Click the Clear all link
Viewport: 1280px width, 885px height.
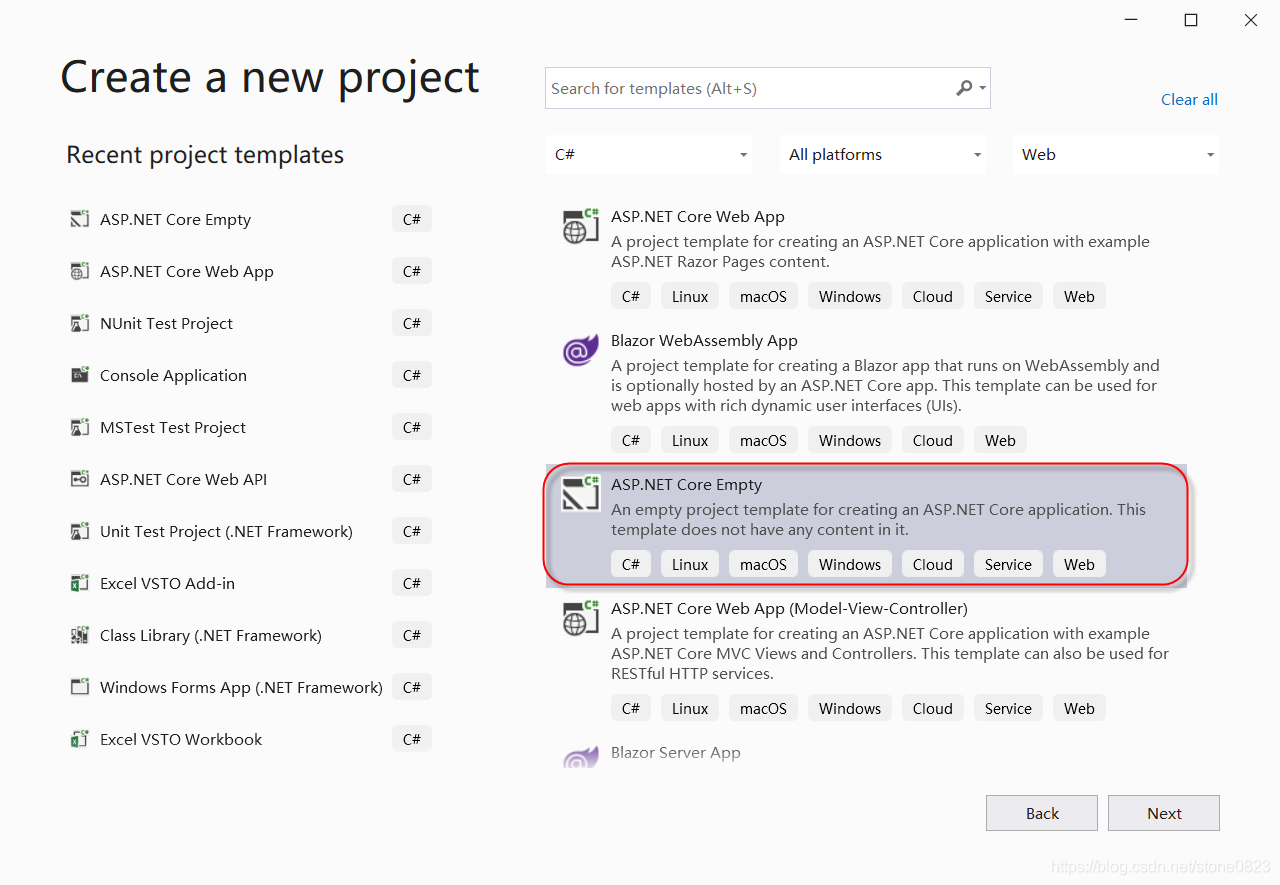pyautogui.click(x=1189, y=99)
